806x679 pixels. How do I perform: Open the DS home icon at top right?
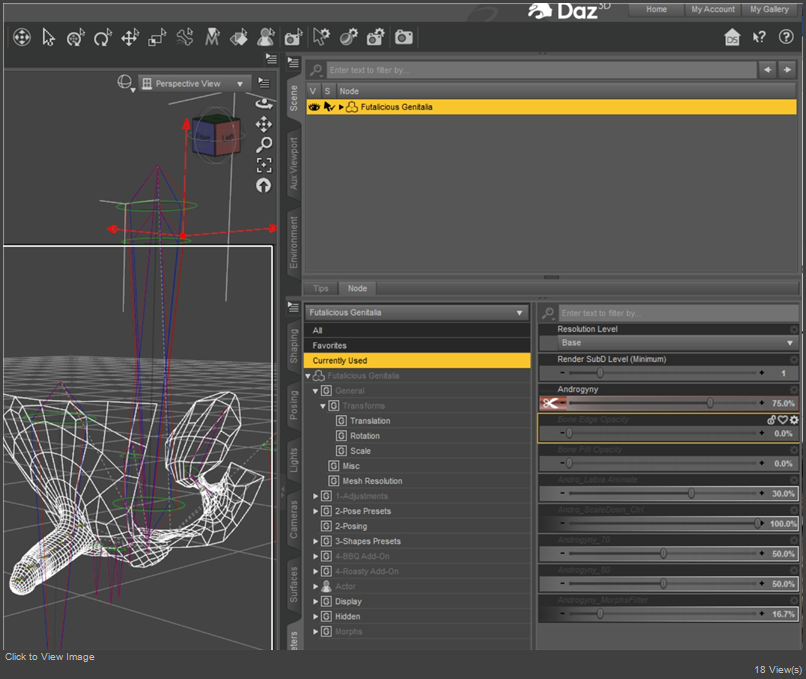click(x=732, y=38)
